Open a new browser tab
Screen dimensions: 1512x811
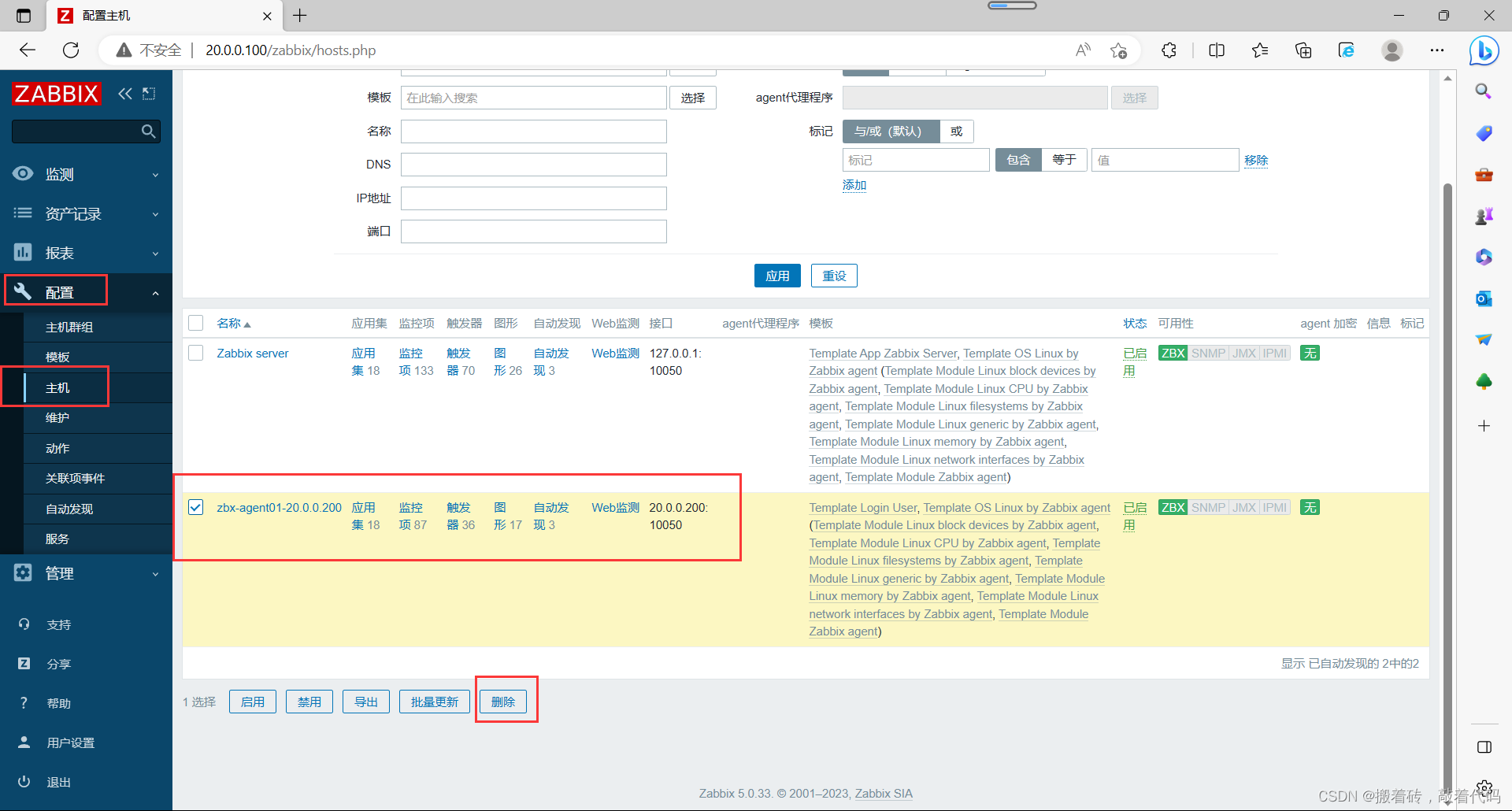coord(300,16)
